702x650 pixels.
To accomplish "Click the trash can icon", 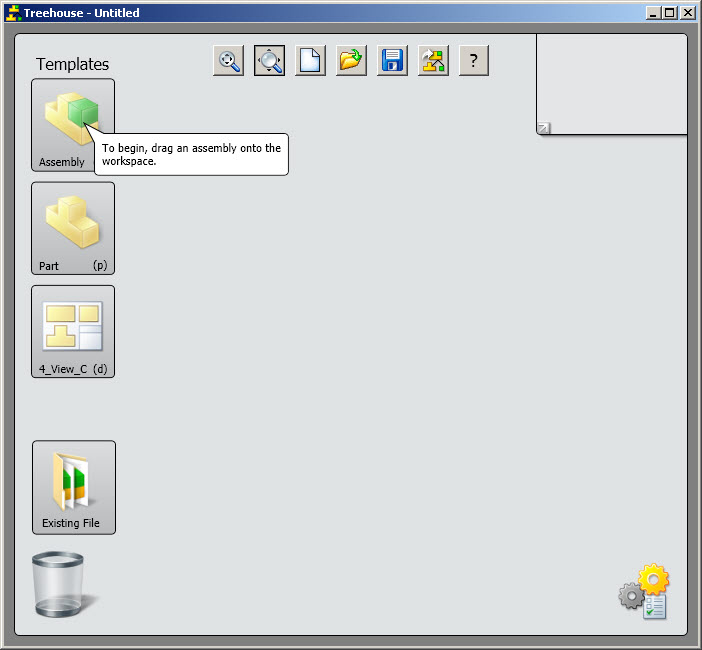I will coord(58,584).
